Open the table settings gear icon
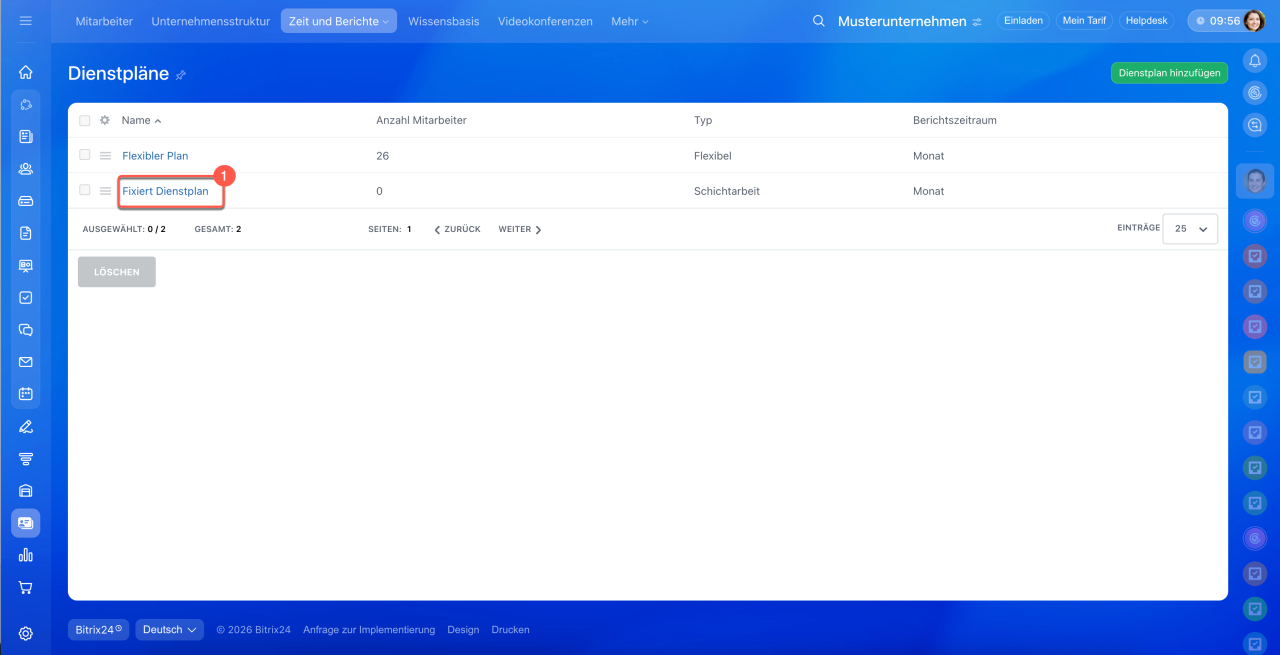The height and width of the screenshot is (655, 1280). pos(105,120)
